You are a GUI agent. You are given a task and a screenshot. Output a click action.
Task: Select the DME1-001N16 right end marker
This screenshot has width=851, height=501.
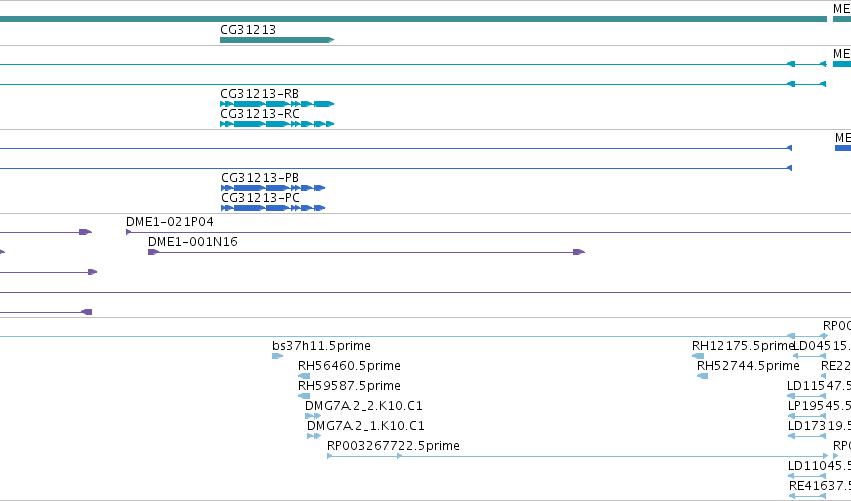pyautogui.click(x=579, y=252)
